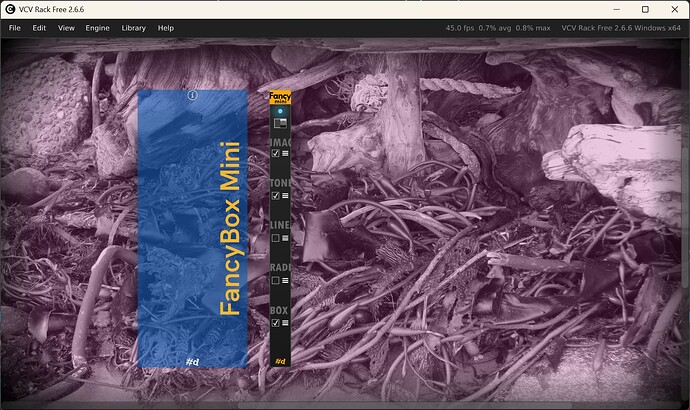Image resolution: width=690 pixels, height=410 pixels.
Task: Open the TONE section hamburger menu
Action: click(x=285, y=196)
